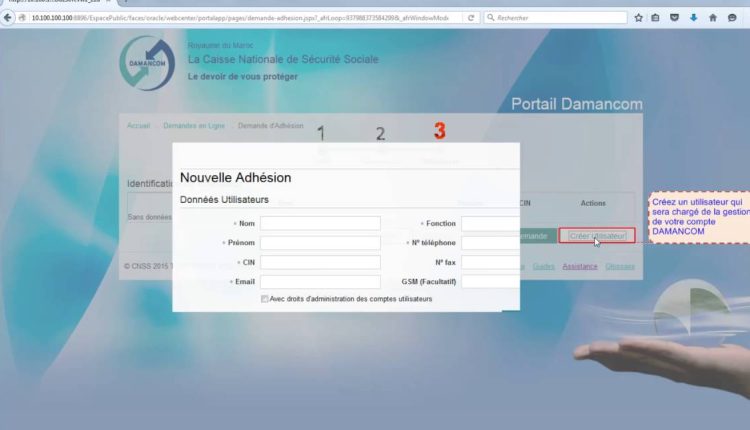Open the bookmarks library icon

(655, 18)
